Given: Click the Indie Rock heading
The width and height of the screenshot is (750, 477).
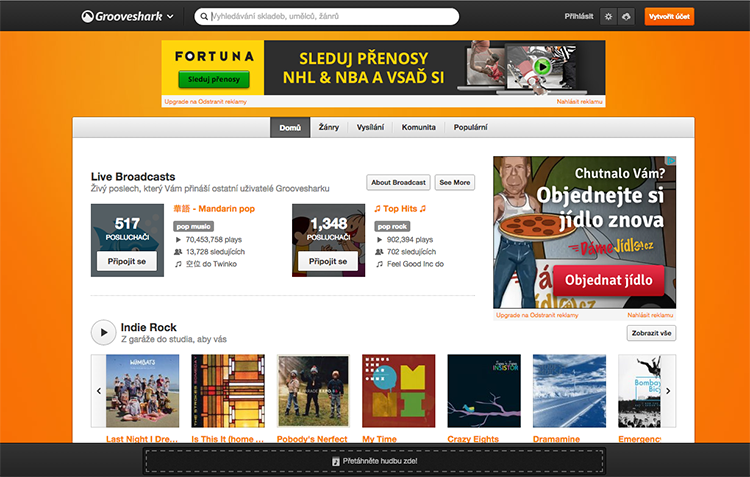Looking at the screenshot, I should point(148,327).
